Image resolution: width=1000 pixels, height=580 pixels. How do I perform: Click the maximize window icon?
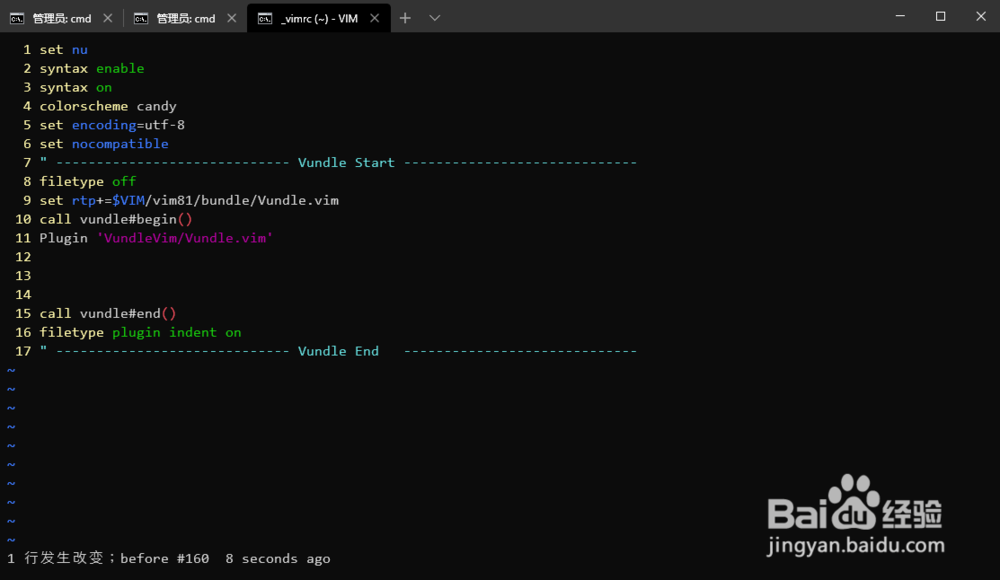940,16
